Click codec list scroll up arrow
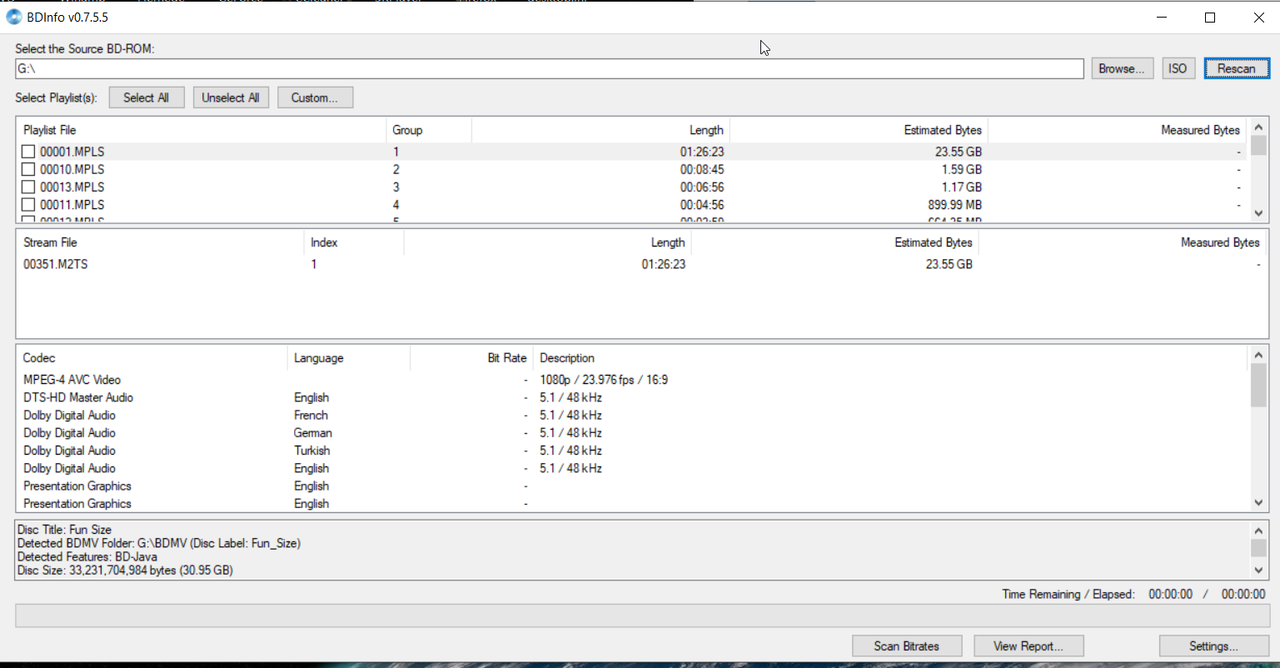Image resolution: width=1280 pixels, height=668 pixels. pyautogui.click(x=1258, y=355)
